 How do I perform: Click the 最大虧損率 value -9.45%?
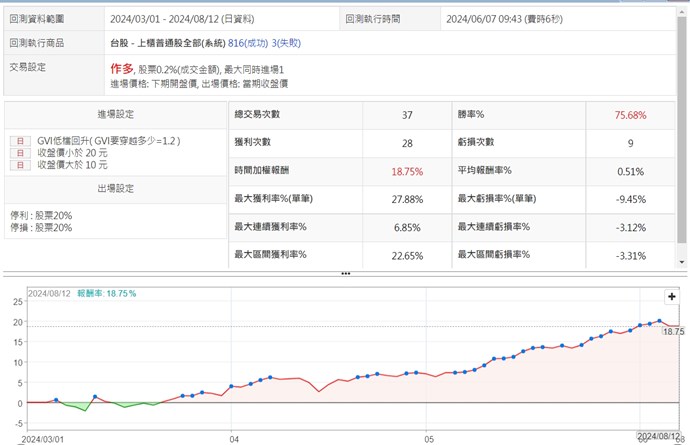pos(631,199)
